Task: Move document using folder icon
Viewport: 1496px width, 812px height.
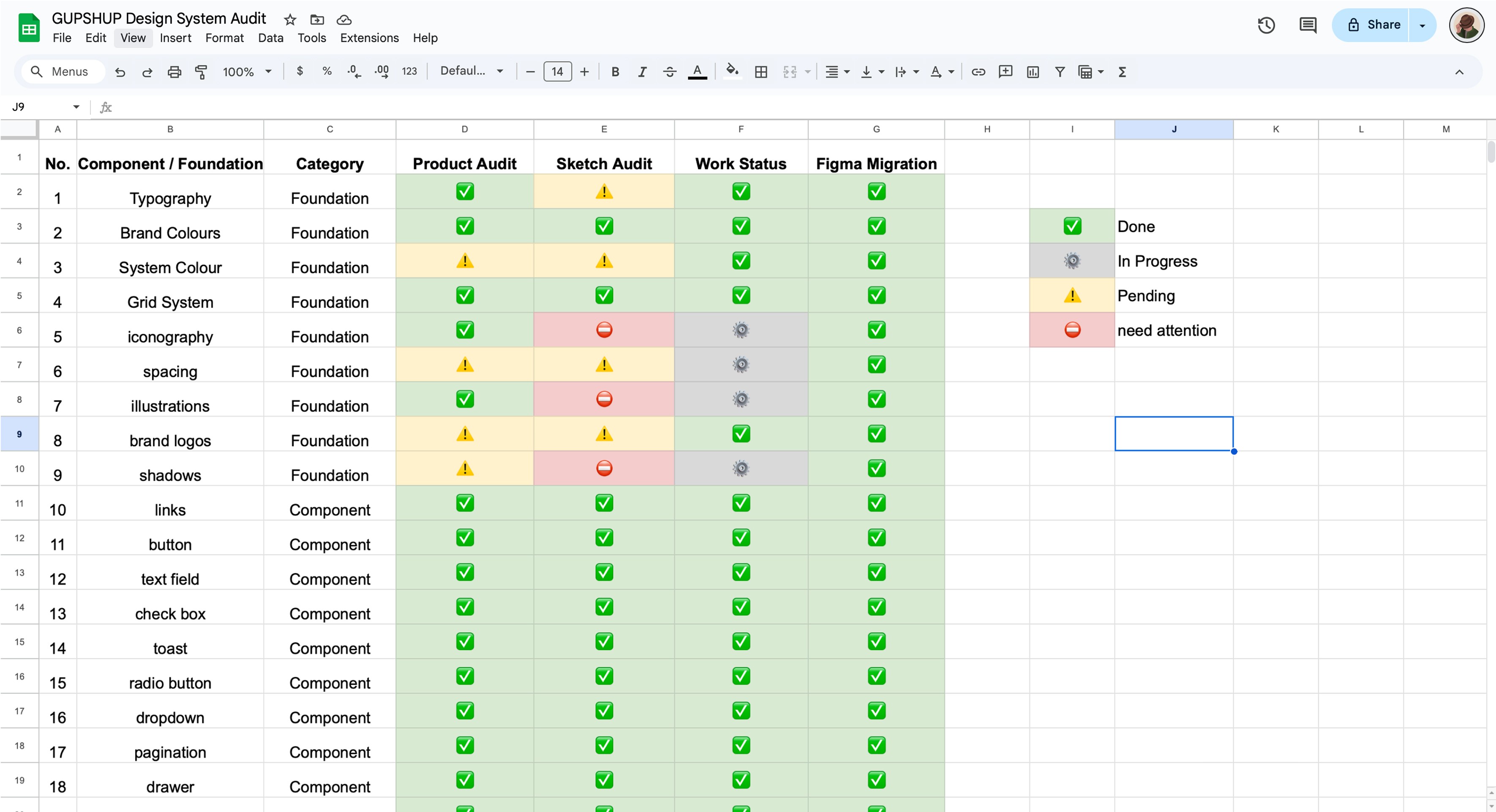Action: tap(317, 20)
